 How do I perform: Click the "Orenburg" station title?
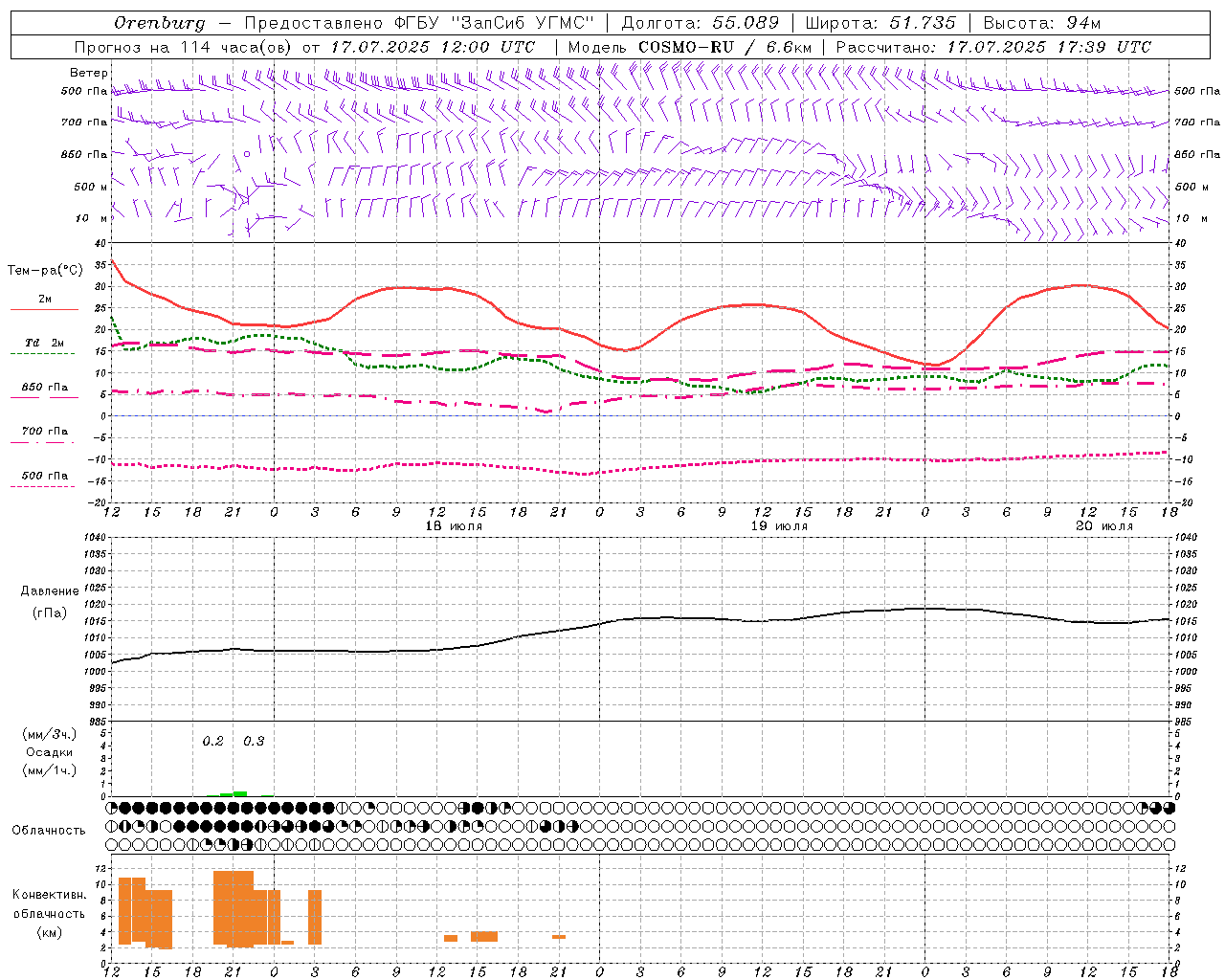pyautogui.click(x=159, y=23)
